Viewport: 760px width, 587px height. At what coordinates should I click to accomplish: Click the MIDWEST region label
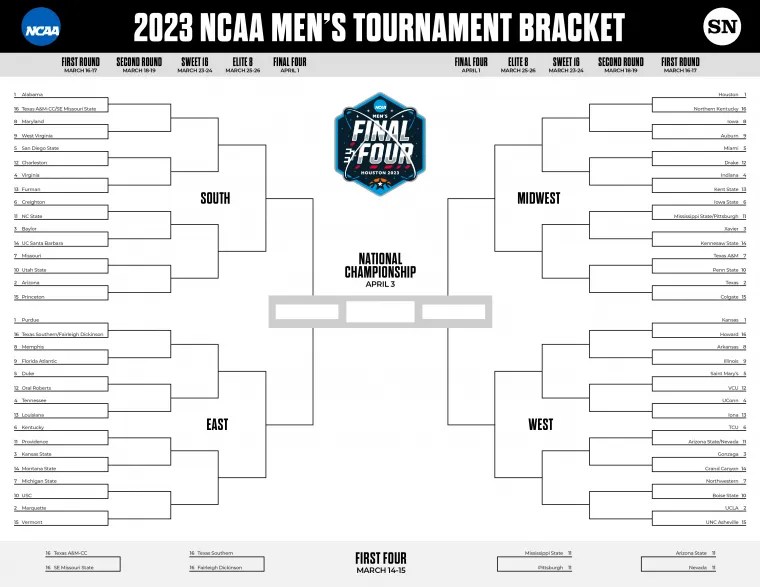point(539,198)
